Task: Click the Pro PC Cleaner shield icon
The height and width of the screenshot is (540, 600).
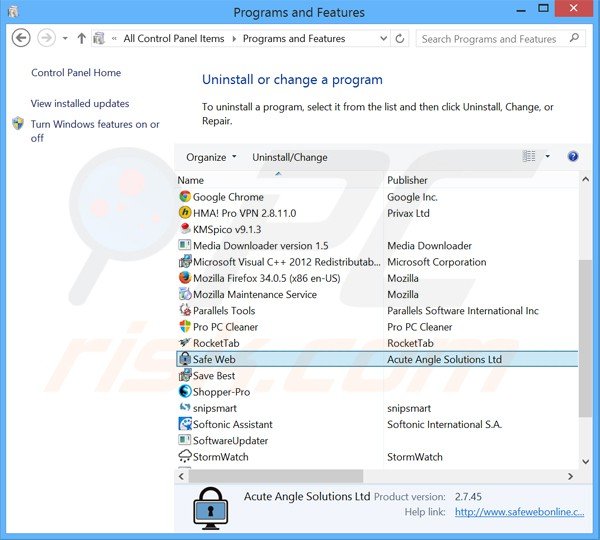Action: click(185, 326)
